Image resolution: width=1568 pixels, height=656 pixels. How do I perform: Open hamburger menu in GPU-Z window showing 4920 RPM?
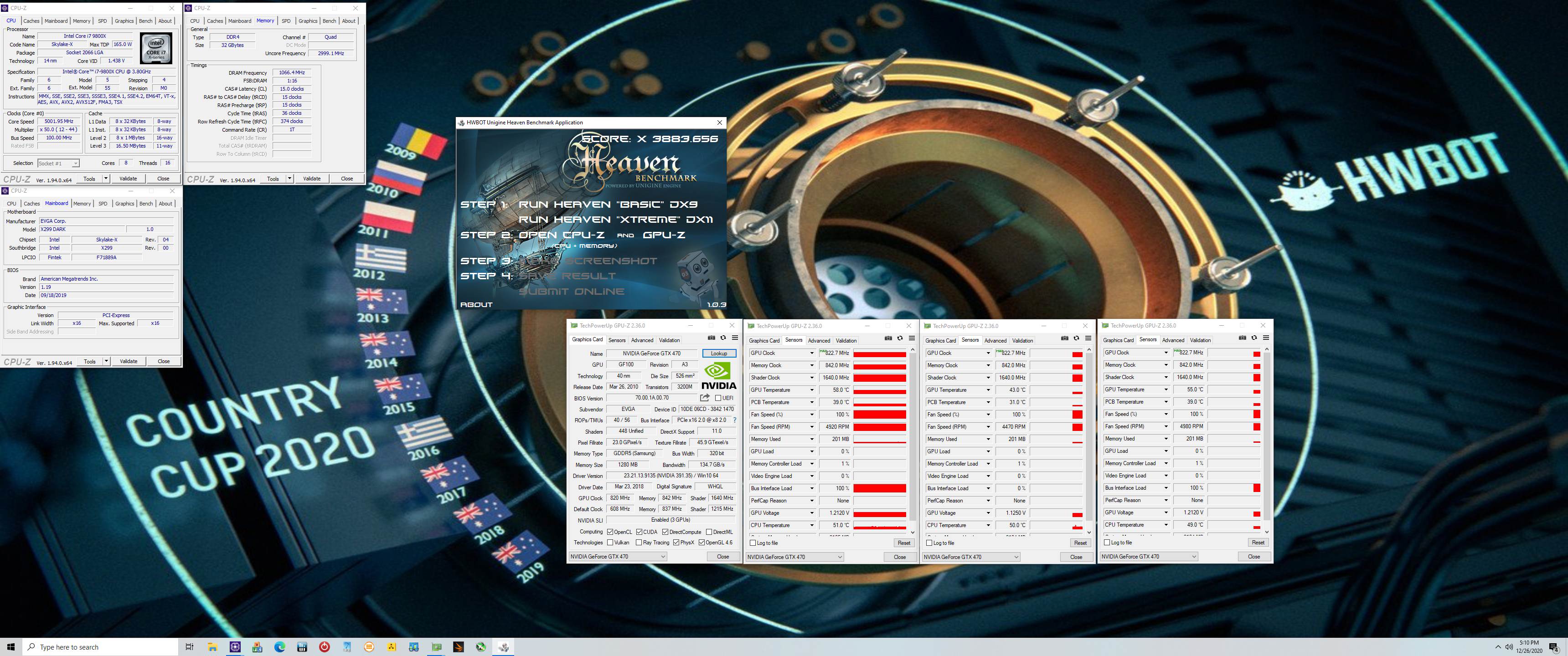click(x=911, y=338)
